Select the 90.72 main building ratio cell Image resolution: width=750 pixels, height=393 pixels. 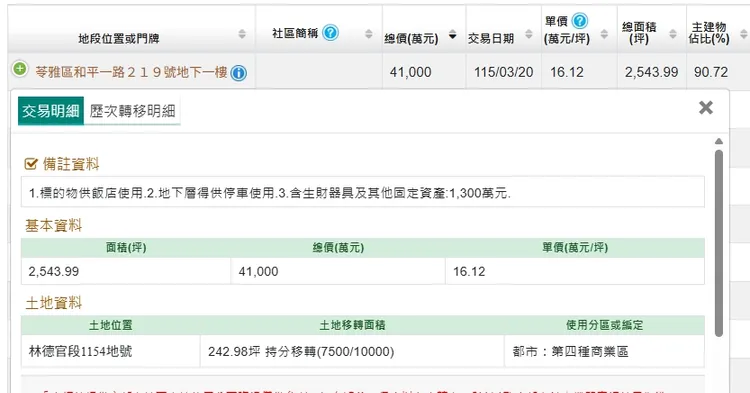click(711, 72)
